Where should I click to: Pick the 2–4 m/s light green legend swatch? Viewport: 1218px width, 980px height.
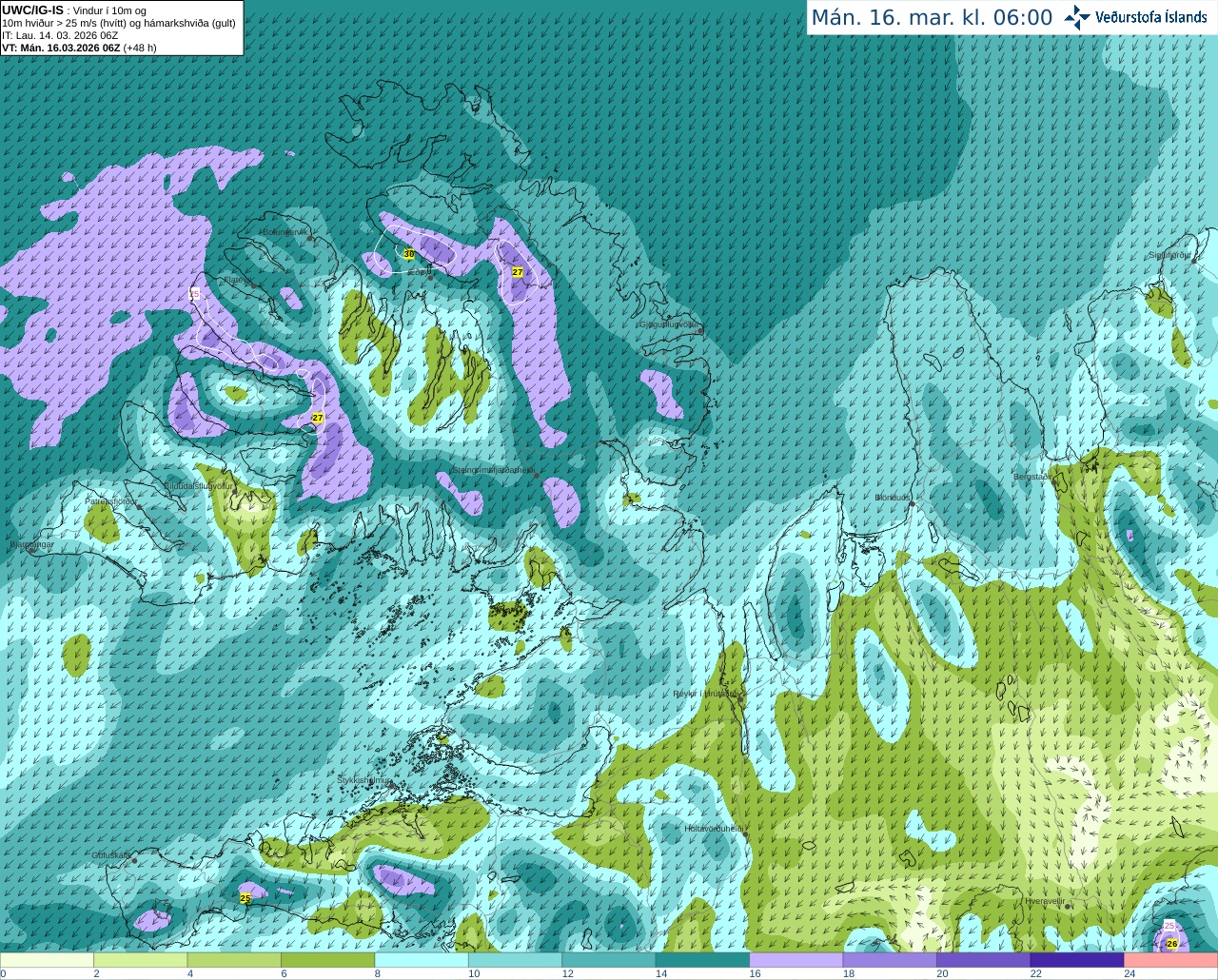[x=141, y=960]
